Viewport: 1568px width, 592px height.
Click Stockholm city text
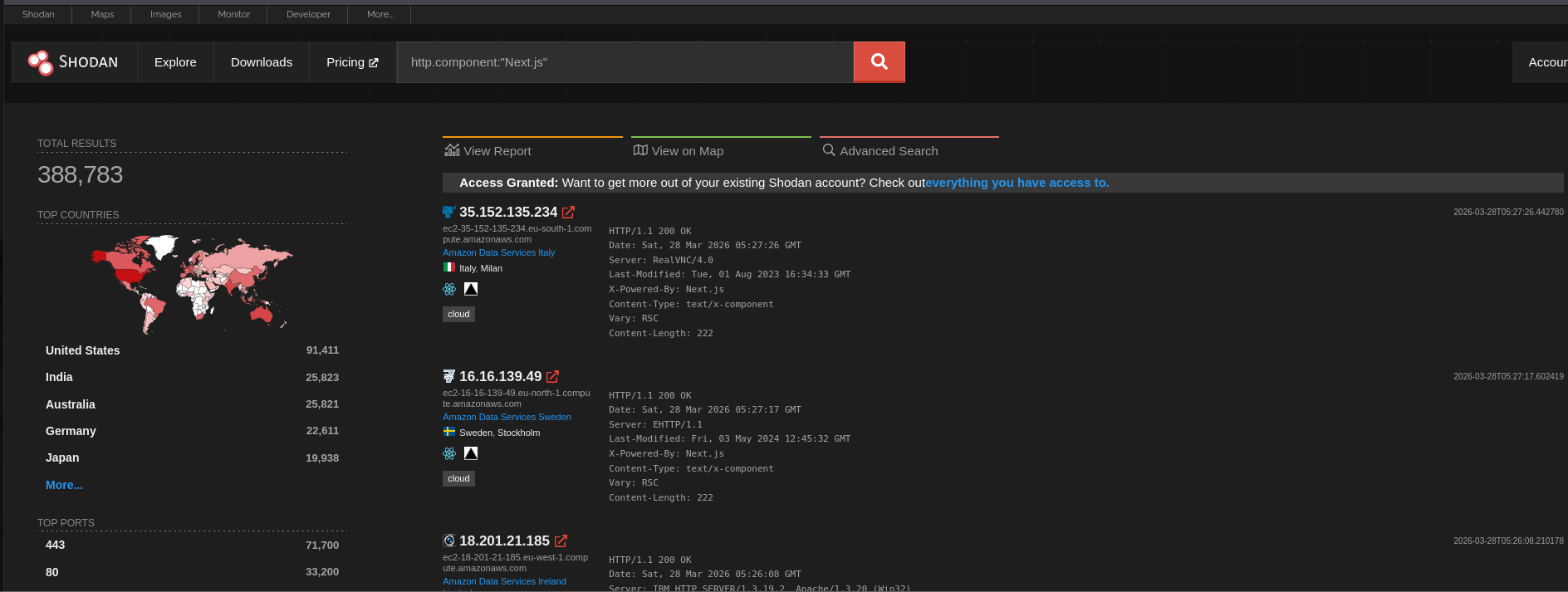[x=518, y=433]
